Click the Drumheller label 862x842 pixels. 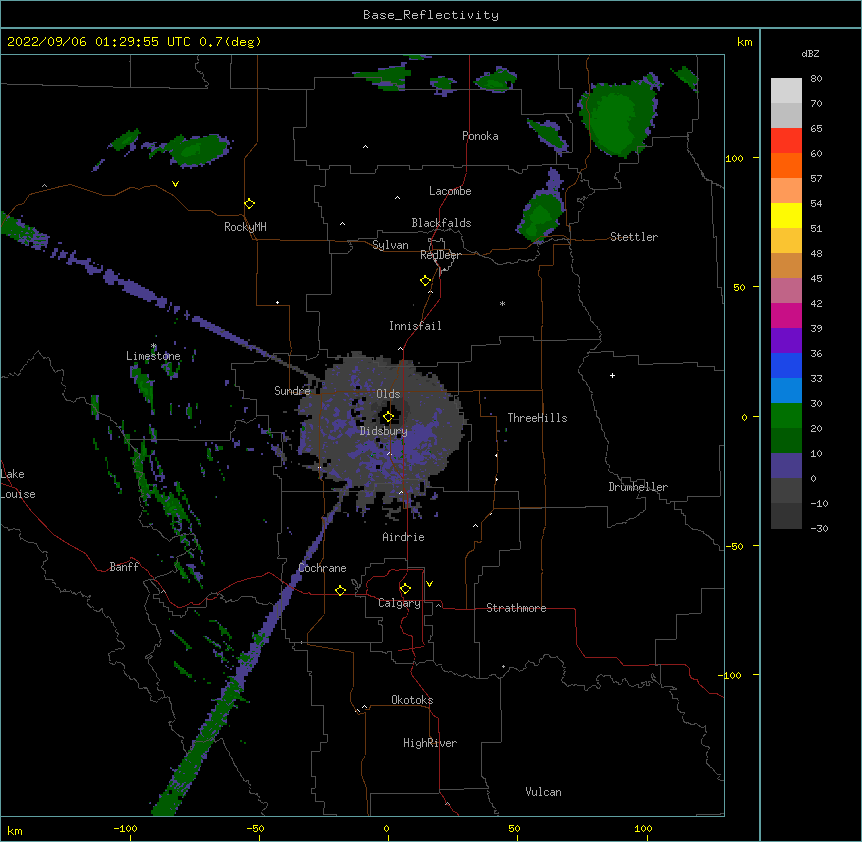[x=638, y=487]
